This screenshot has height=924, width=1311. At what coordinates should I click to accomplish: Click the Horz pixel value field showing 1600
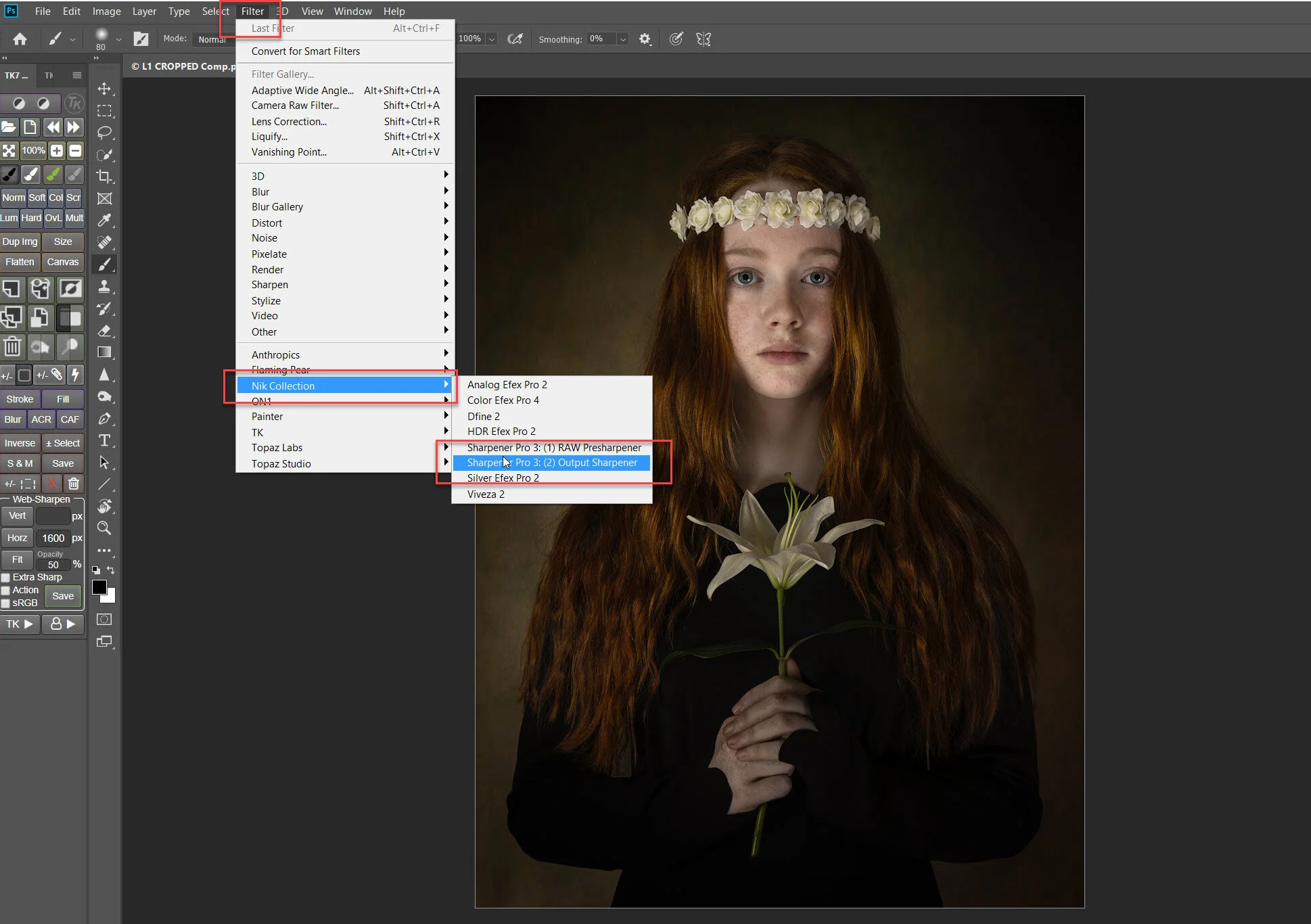point(54,538)
